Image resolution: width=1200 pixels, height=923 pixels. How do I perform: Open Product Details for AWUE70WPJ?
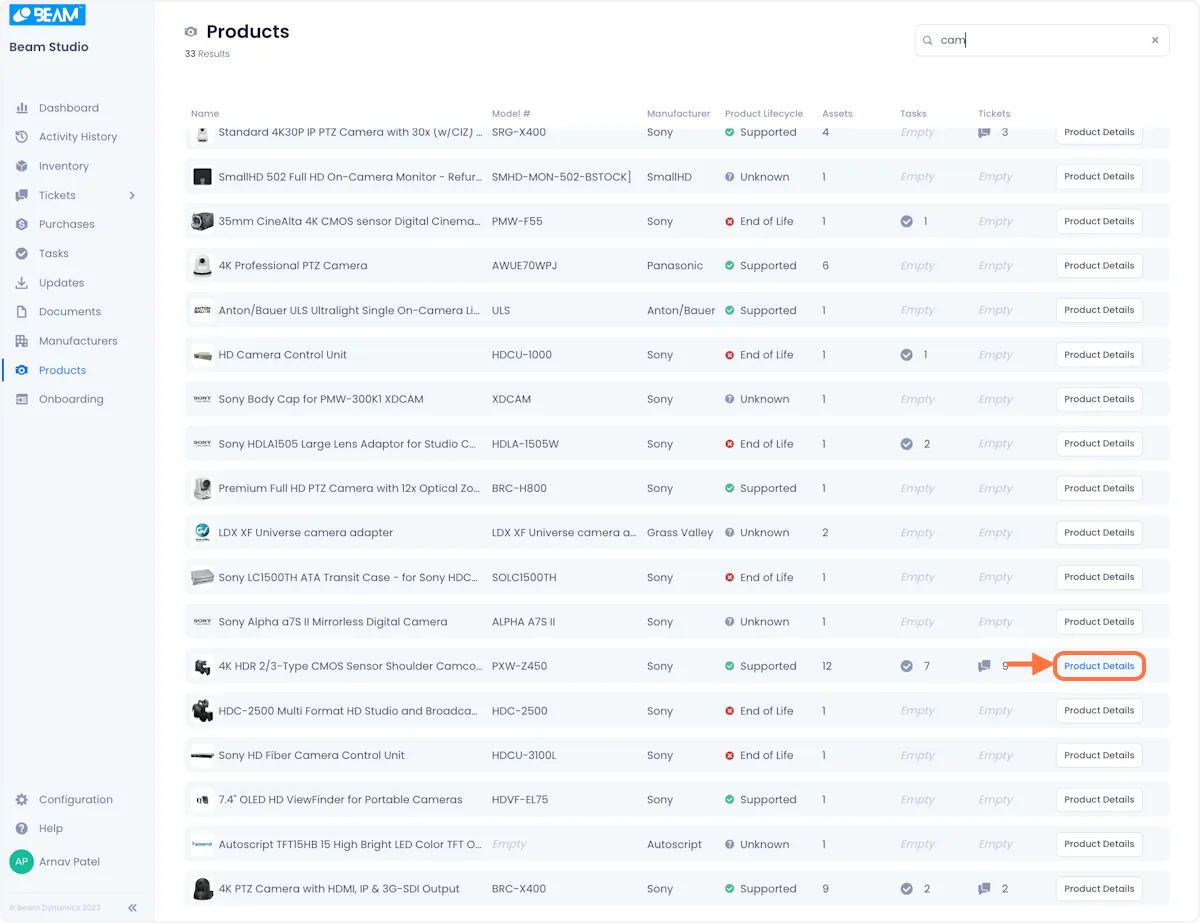(1099, 266)
